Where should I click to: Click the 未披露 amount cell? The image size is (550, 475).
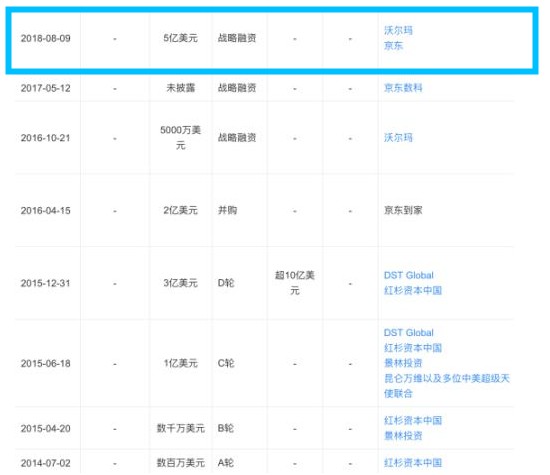coord(181,88)
